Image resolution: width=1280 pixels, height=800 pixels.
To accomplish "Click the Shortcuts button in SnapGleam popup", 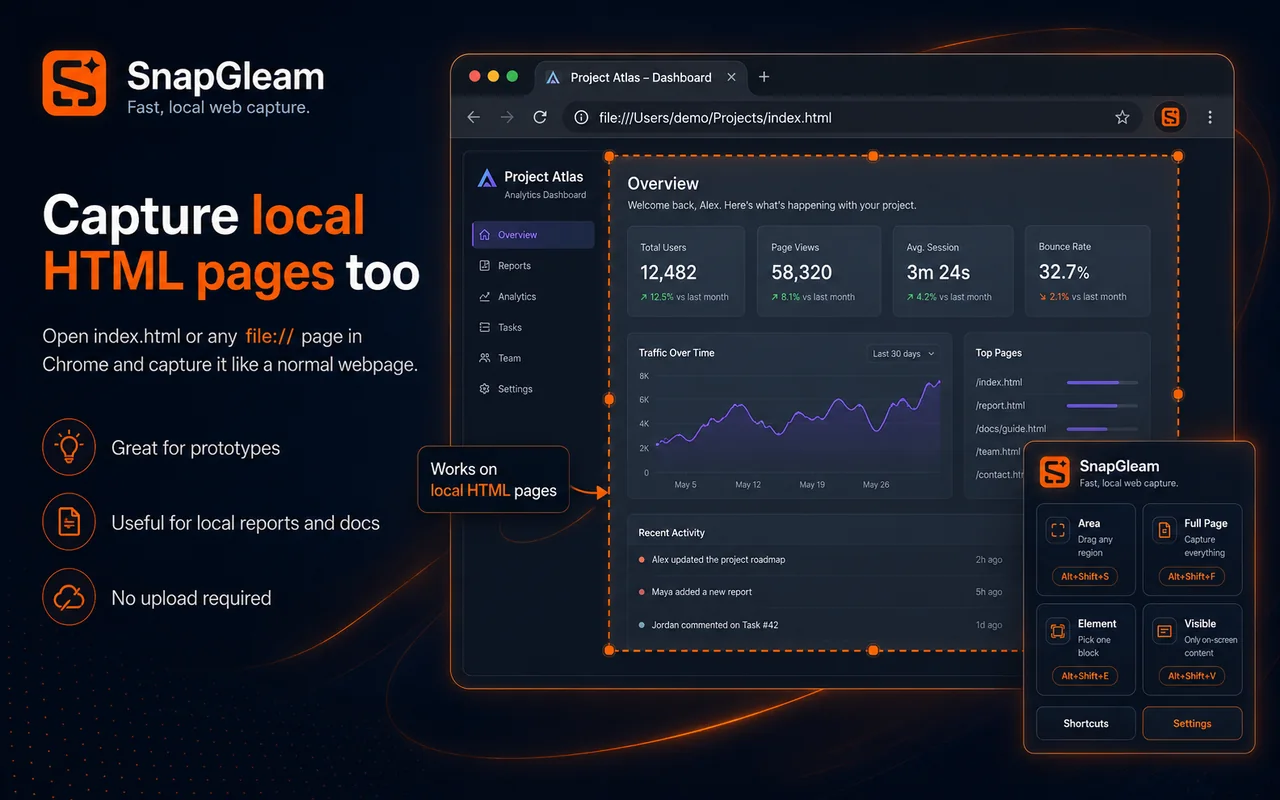I will (1086, 723).
